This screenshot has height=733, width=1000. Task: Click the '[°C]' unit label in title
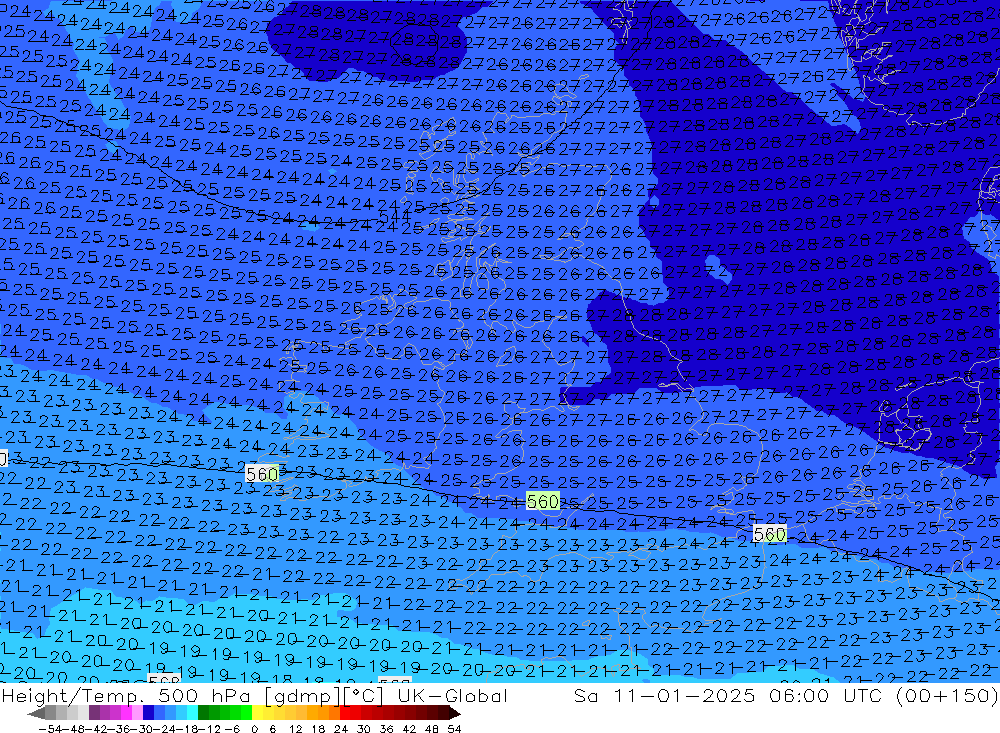tap(364, 695)
